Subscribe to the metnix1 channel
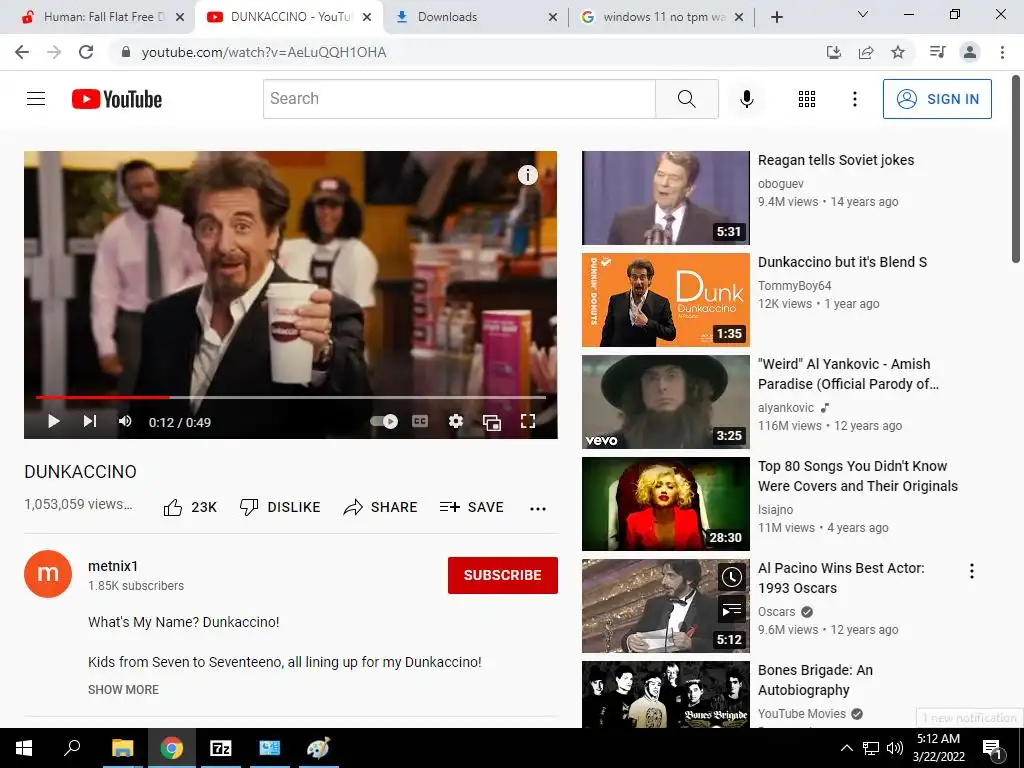The image size is (1024, 768). click(x=503, y=575)
